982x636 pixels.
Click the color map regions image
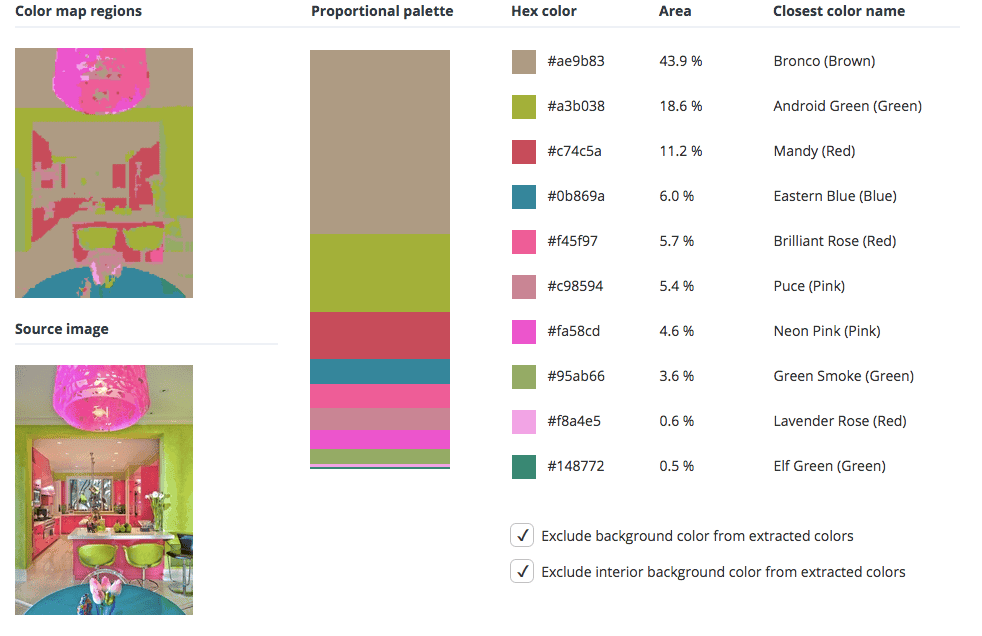tap(104, 173)
